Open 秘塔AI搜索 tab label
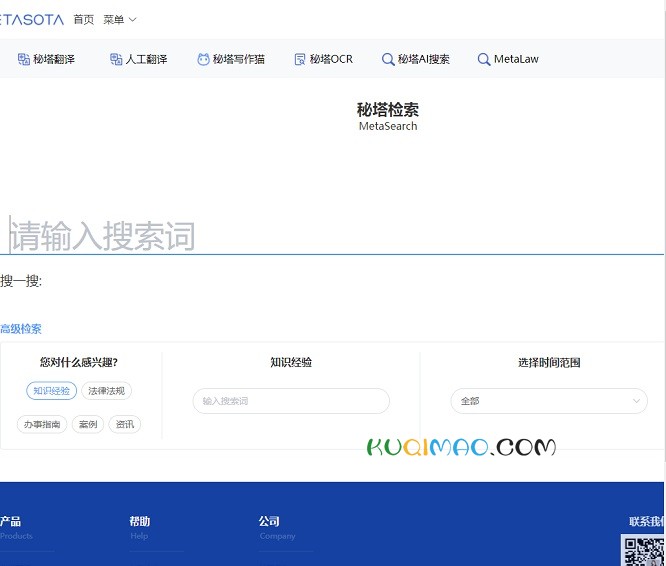This screenshot has height=566, width=666. [x=423, y=59]
